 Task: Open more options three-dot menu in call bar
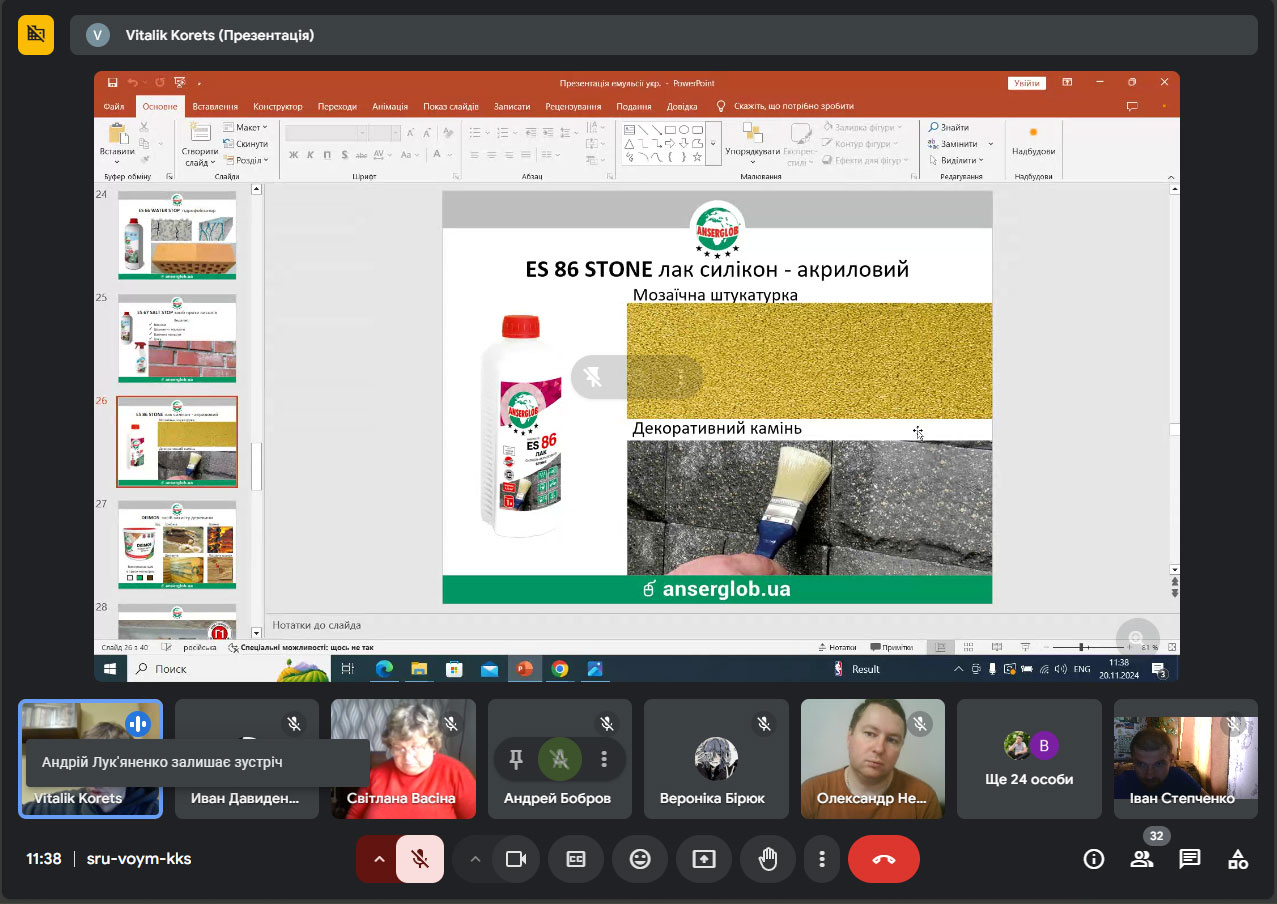(x=822, y=859)
